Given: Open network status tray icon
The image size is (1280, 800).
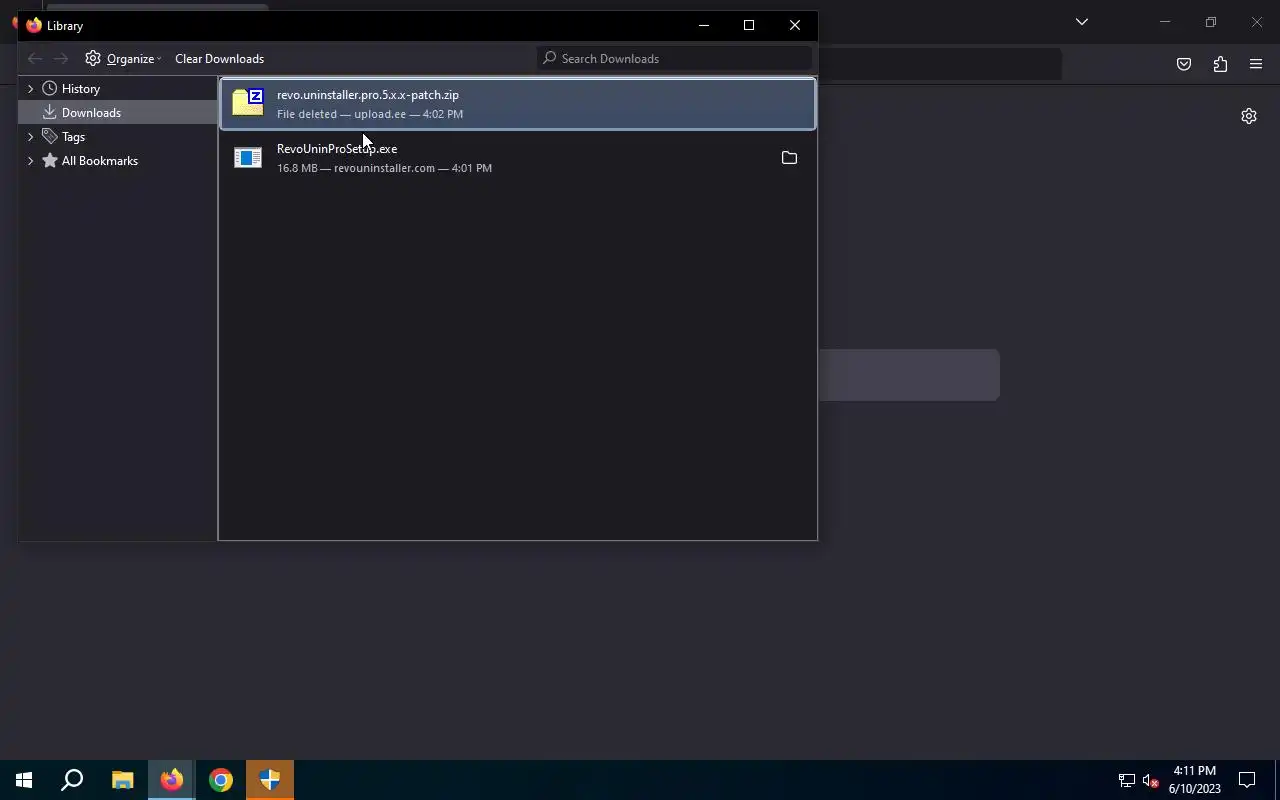Looking at the screenshot, I should pyautogui.click(x=1126, y=780).
